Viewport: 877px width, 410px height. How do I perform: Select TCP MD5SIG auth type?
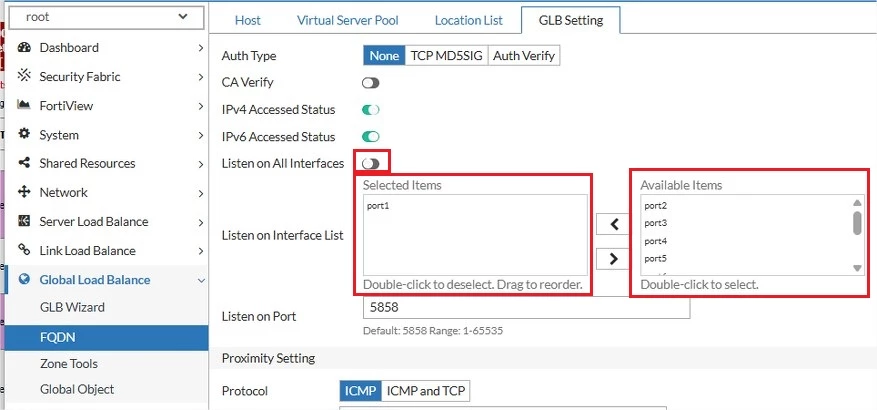tap(446, 56)
